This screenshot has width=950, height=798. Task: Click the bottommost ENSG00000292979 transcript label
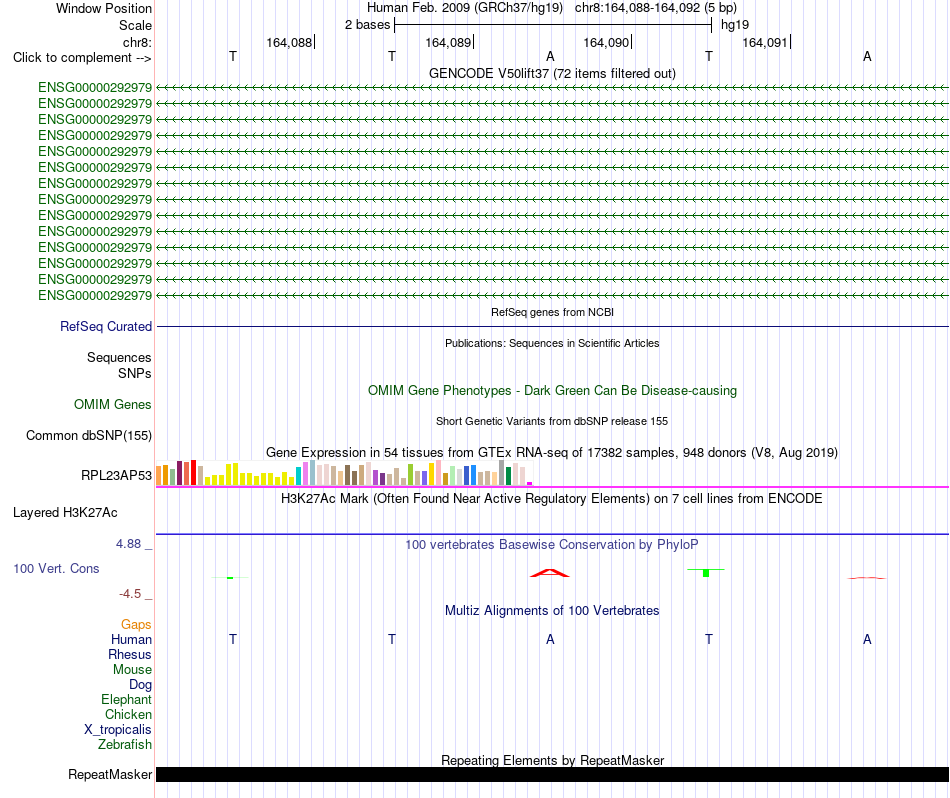[x=95, y=295]
